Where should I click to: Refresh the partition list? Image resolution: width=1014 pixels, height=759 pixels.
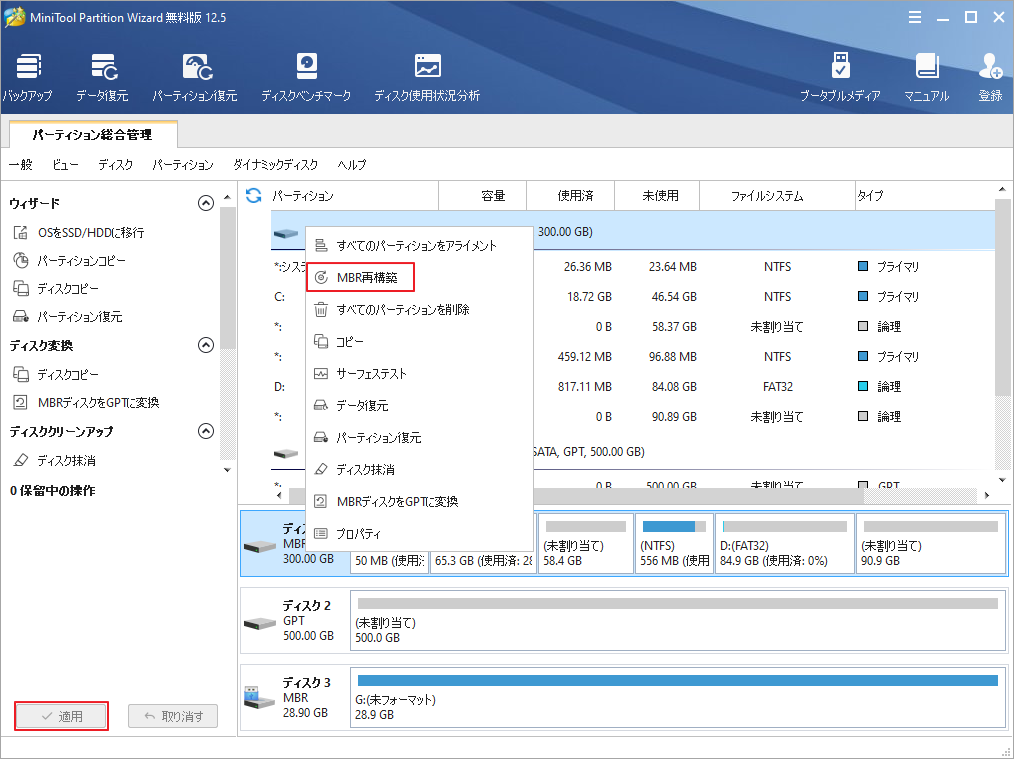coord(253,195)
